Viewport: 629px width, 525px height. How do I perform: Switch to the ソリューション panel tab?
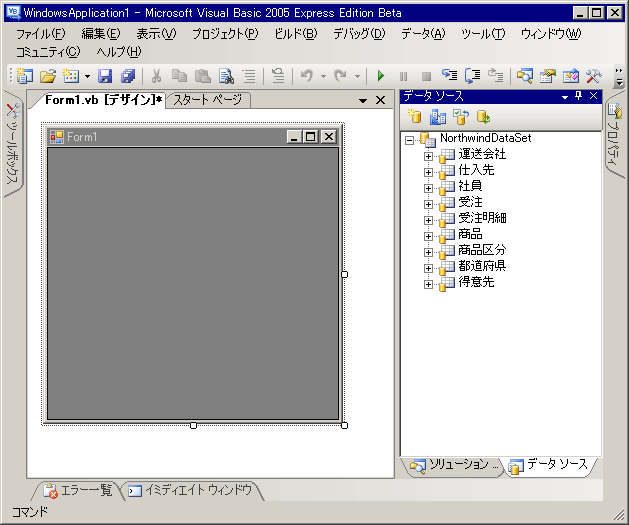pyautogui.click(x=453, y=465)
